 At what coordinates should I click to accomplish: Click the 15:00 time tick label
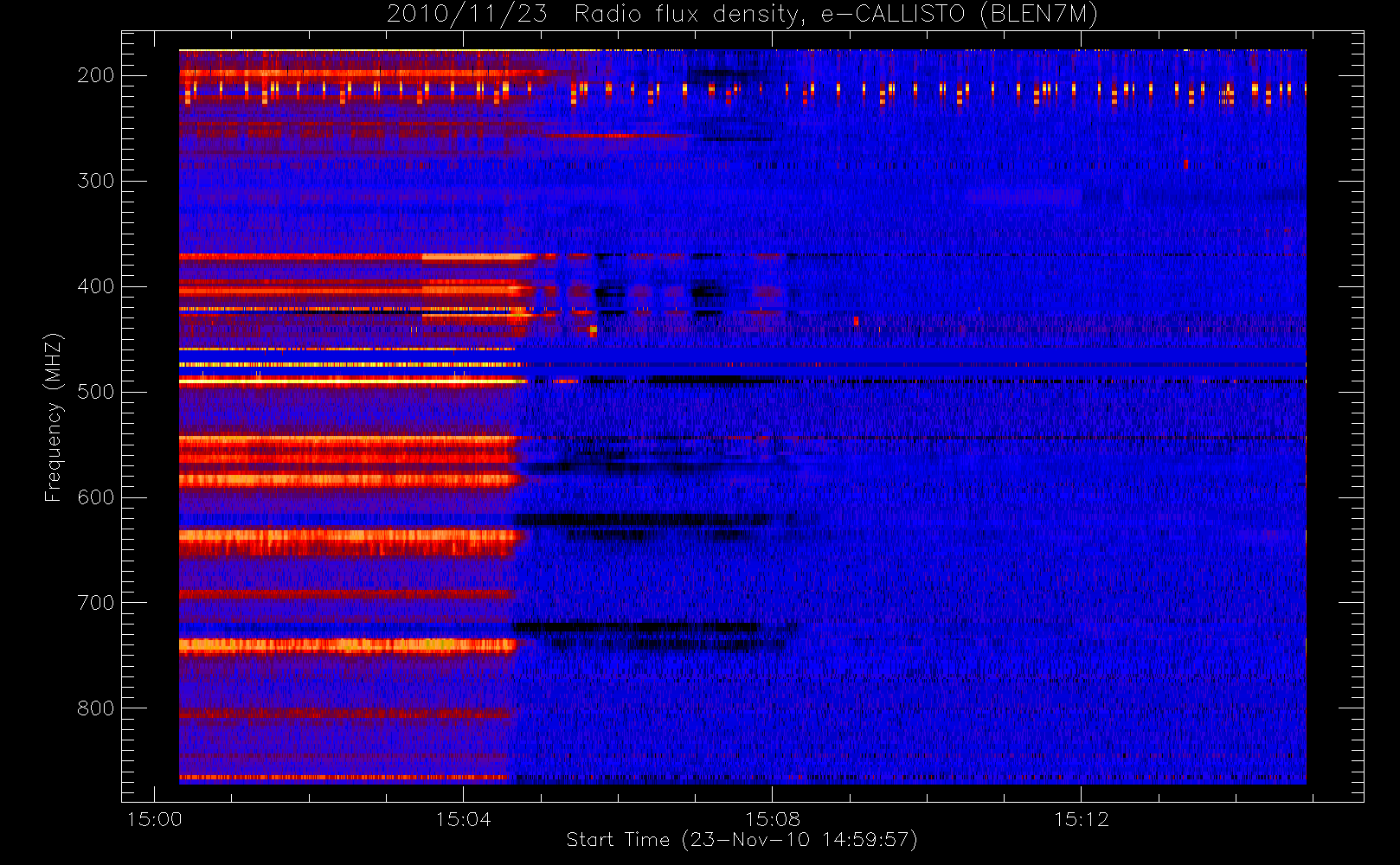[x=155, y=819]
